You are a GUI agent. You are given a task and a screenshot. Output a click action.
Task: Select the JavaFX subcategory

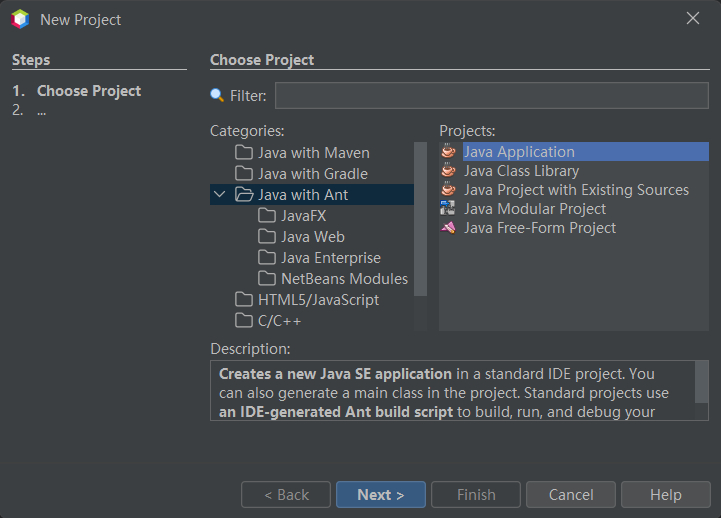tap(303, 215)
